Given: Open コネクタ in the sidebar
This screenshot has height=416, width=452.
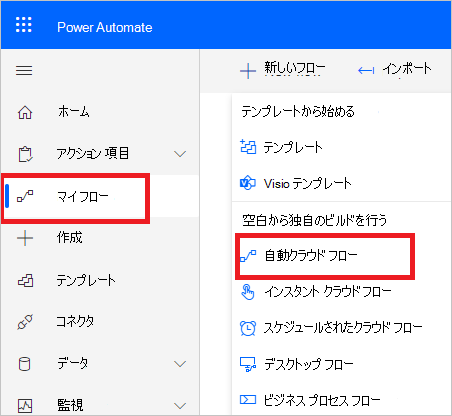Looking at the screenshot, I should (75, 321).
